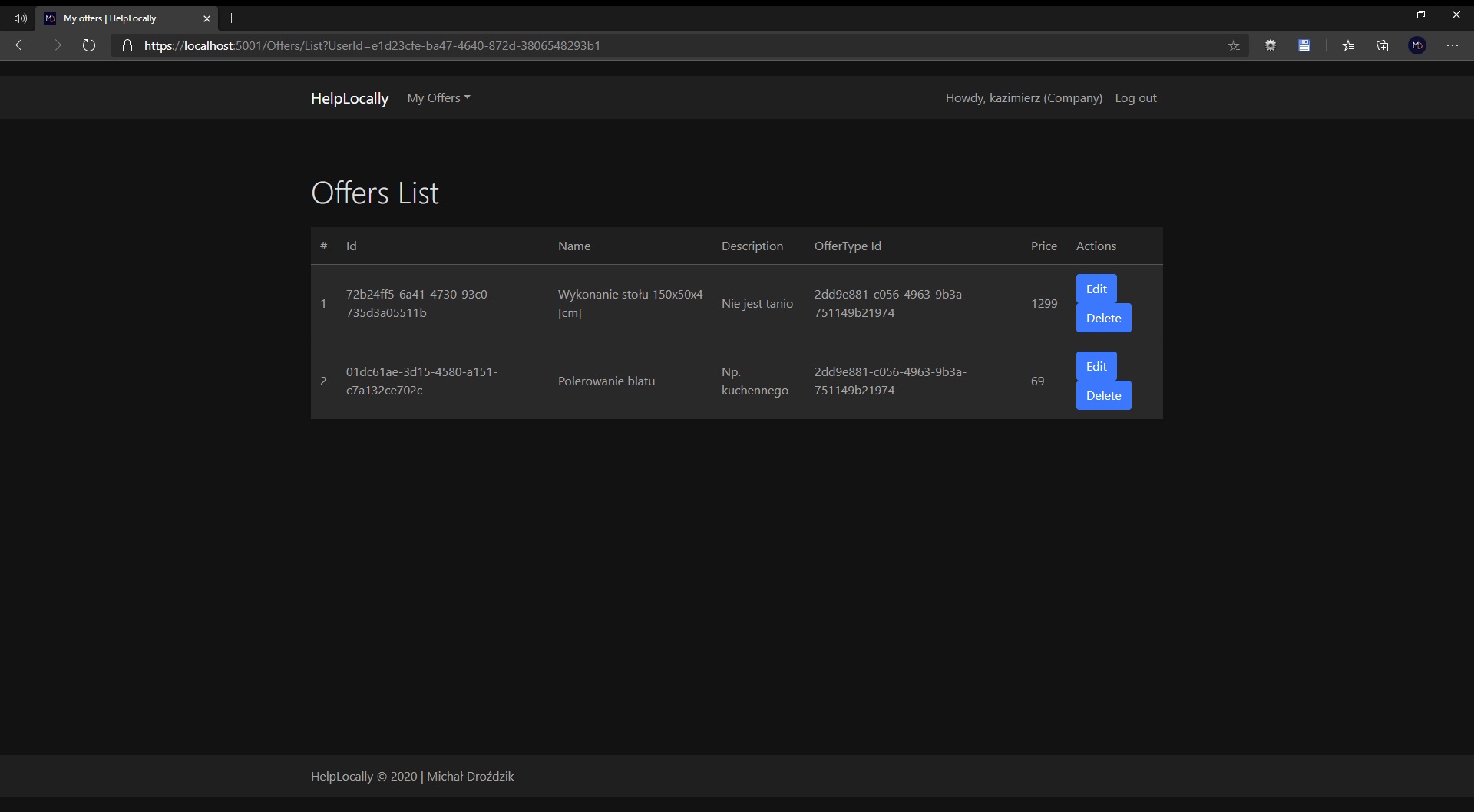The image size is (1474, 812).
Task: Minimize the browser window
Action: [1386, 15]
